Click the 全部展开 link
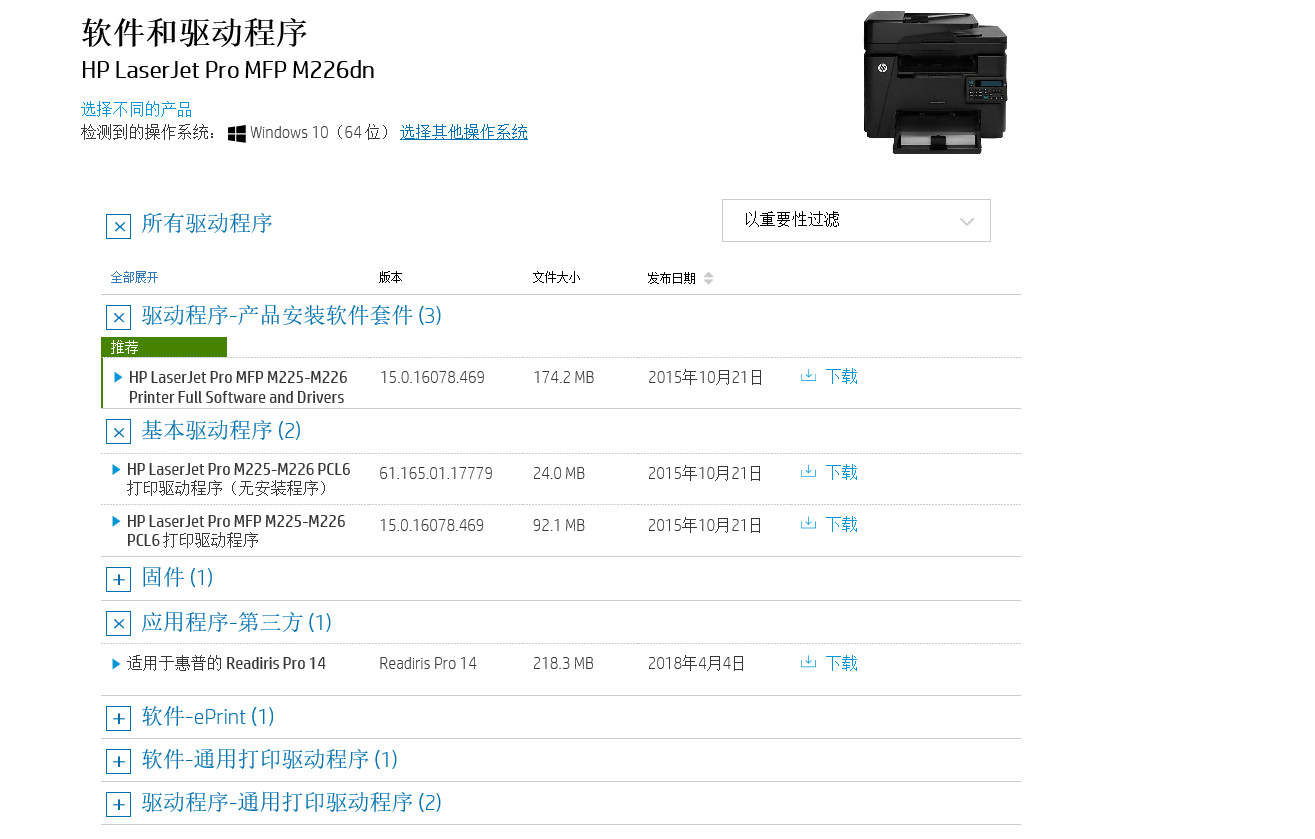Viewport: 1315px width, 839px height. point(134,278)
